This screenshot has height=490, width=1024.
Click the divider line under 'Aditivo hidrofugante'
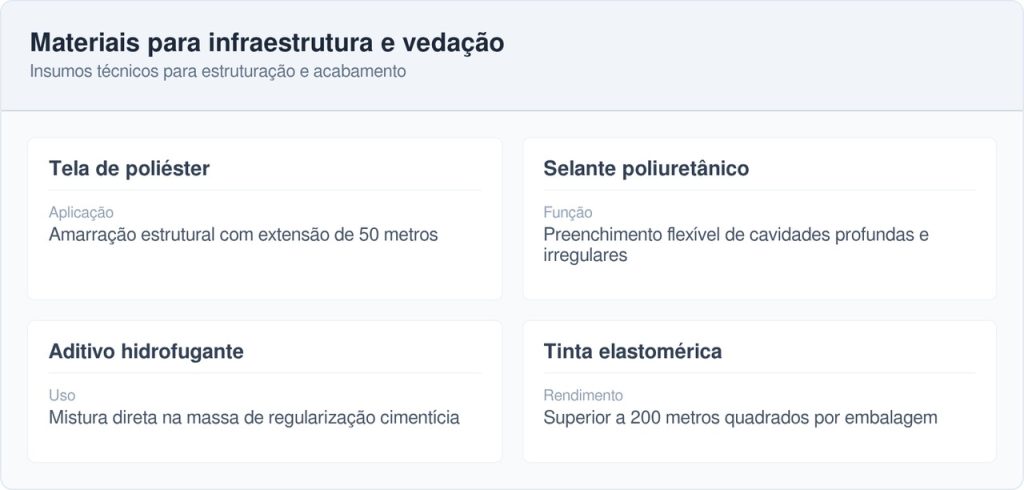(265, 373)
